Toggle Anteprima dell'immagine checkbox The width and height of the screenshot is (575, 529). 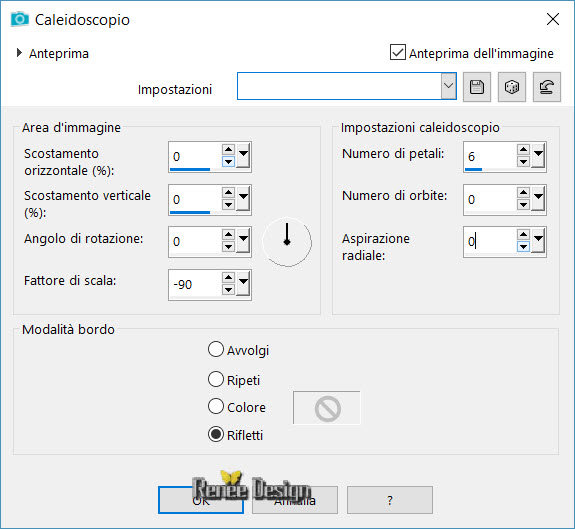point(398,52)
